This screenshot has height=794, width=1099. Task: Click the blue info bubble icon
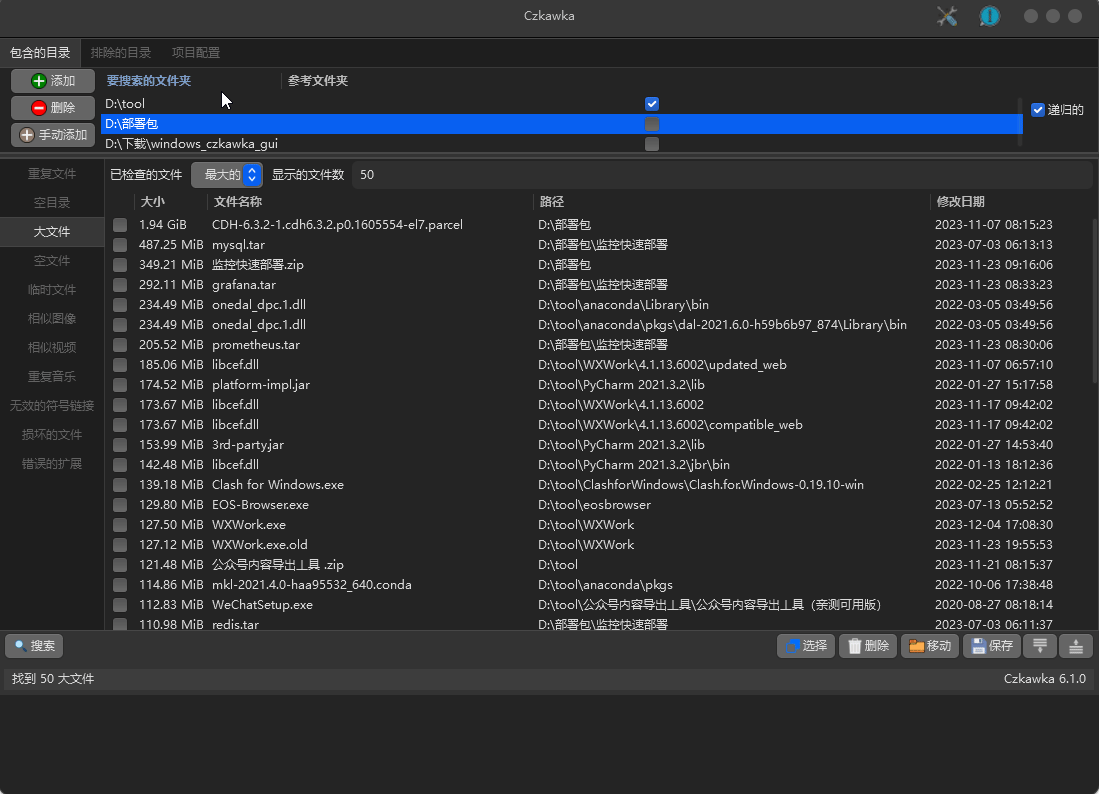coord(989,16)
